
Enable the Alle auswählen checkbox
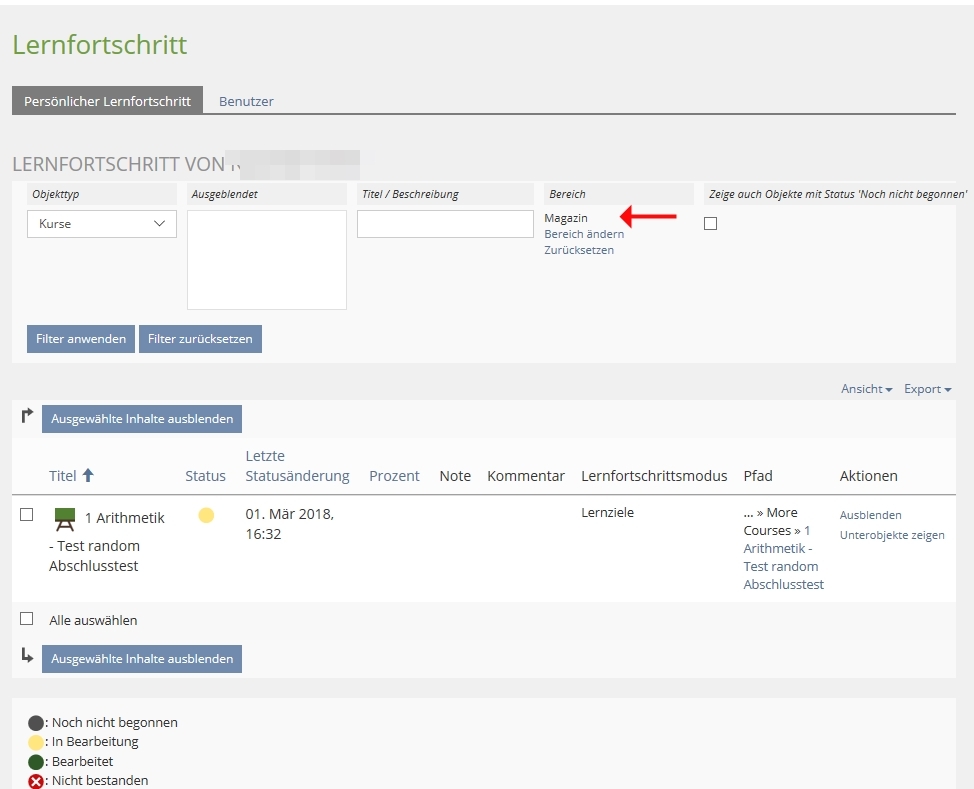27,619
